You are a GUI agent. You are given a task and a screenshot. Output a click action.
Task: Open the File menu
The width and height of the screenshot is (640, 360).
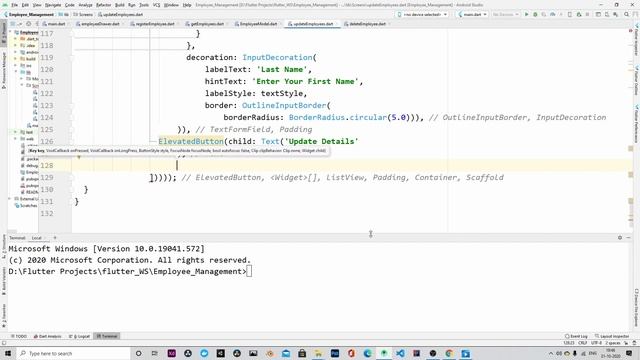14,5
